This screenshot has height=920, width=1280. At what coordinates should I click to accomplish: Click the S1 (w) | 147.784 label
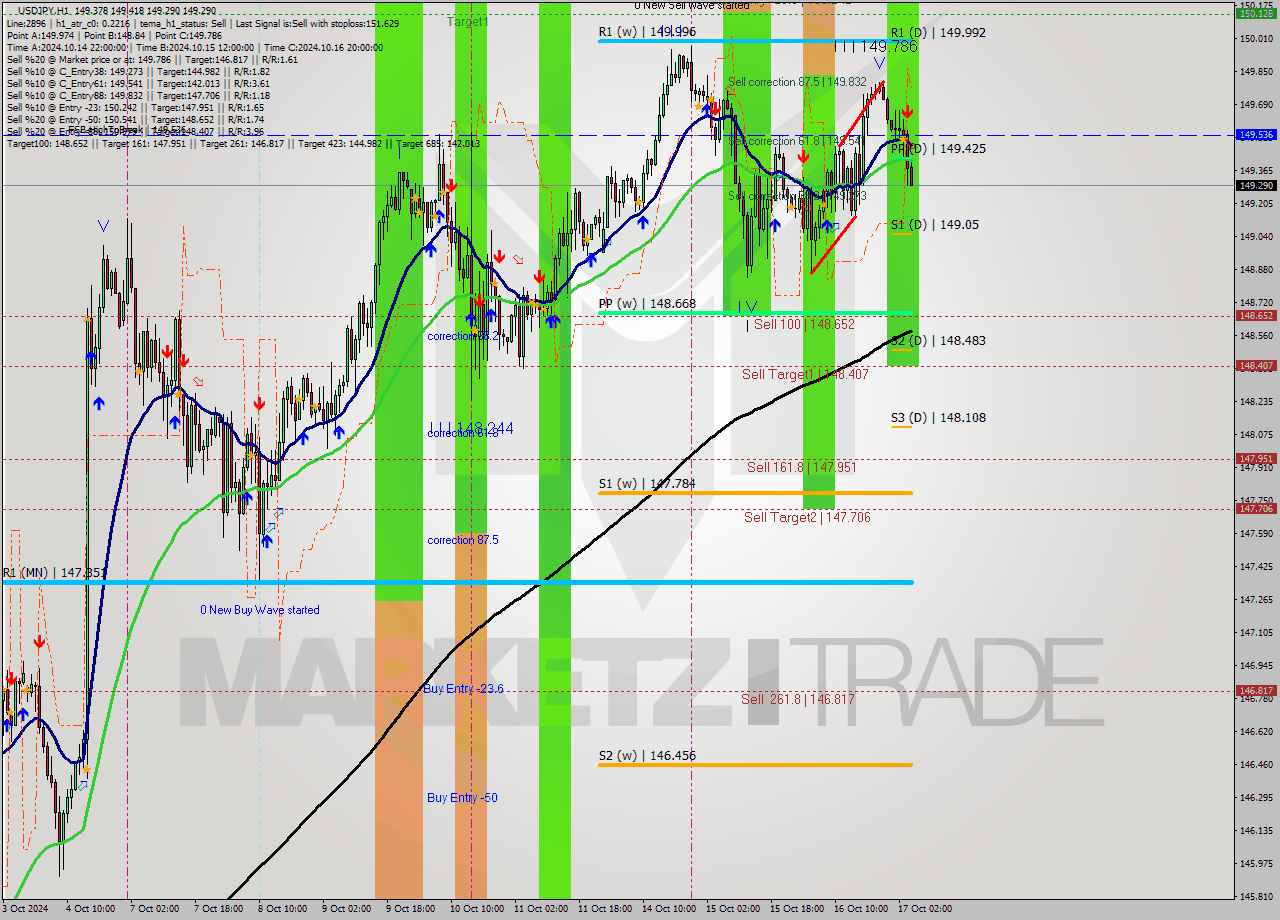pyautogui.click(x=646, y=483)
